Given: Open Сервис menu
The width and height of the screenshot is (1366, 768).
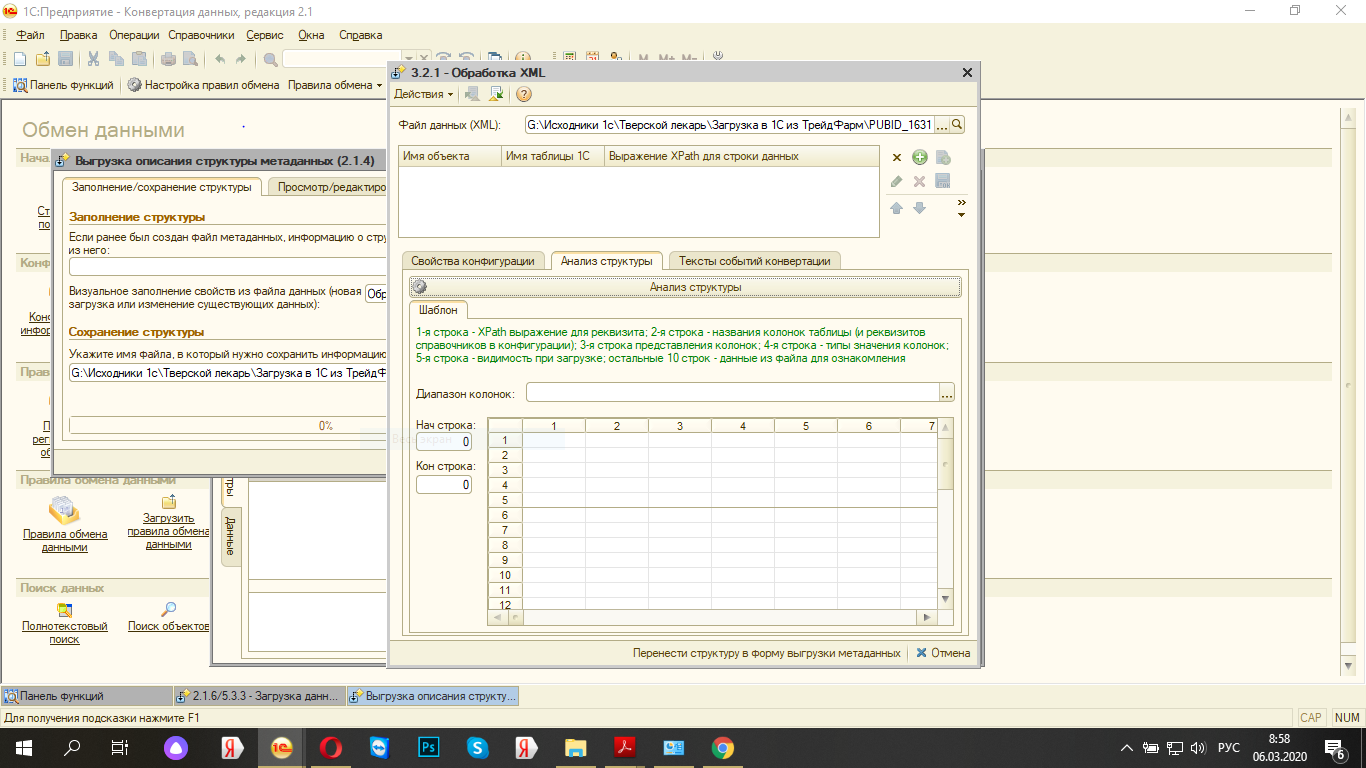Looking at the screenshot, I should pyautogui.click(x=264, y=35).
